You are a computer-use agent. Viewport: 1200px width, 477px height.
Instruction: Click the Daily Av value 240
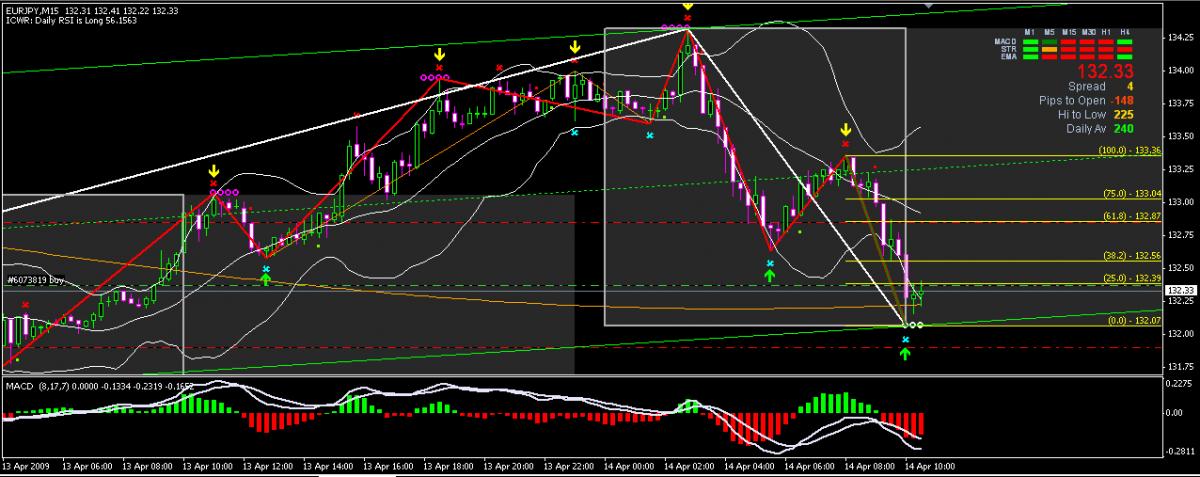1123,129
